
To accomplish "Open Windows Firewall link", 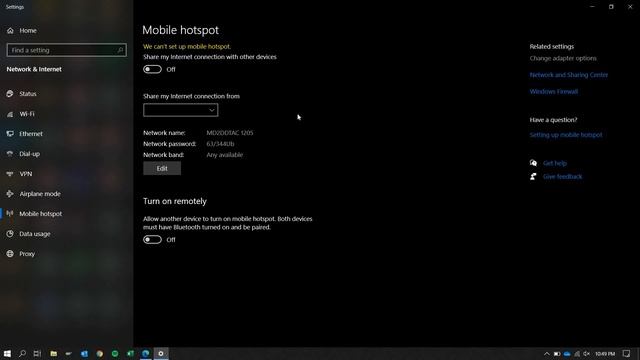I will 553,91.
